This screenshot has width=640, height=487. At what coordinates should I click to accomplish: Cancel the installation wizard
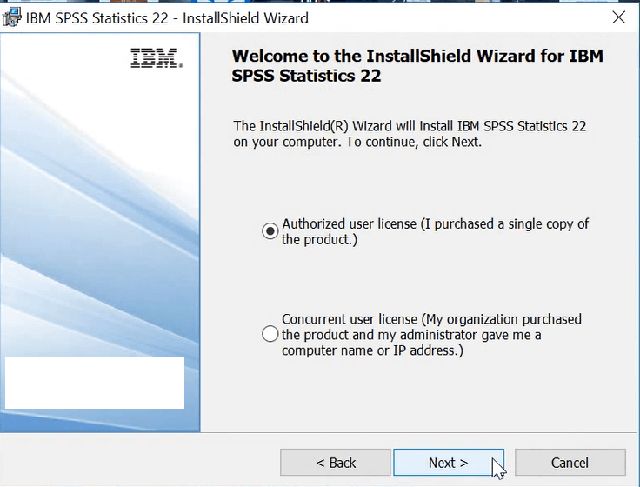pos(570,463)
